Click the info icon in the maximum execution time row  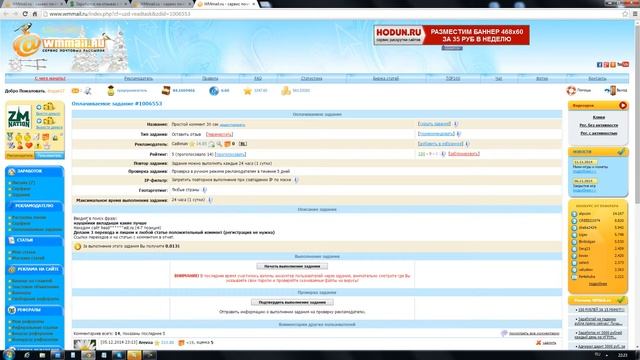click(x=210, y=200)
